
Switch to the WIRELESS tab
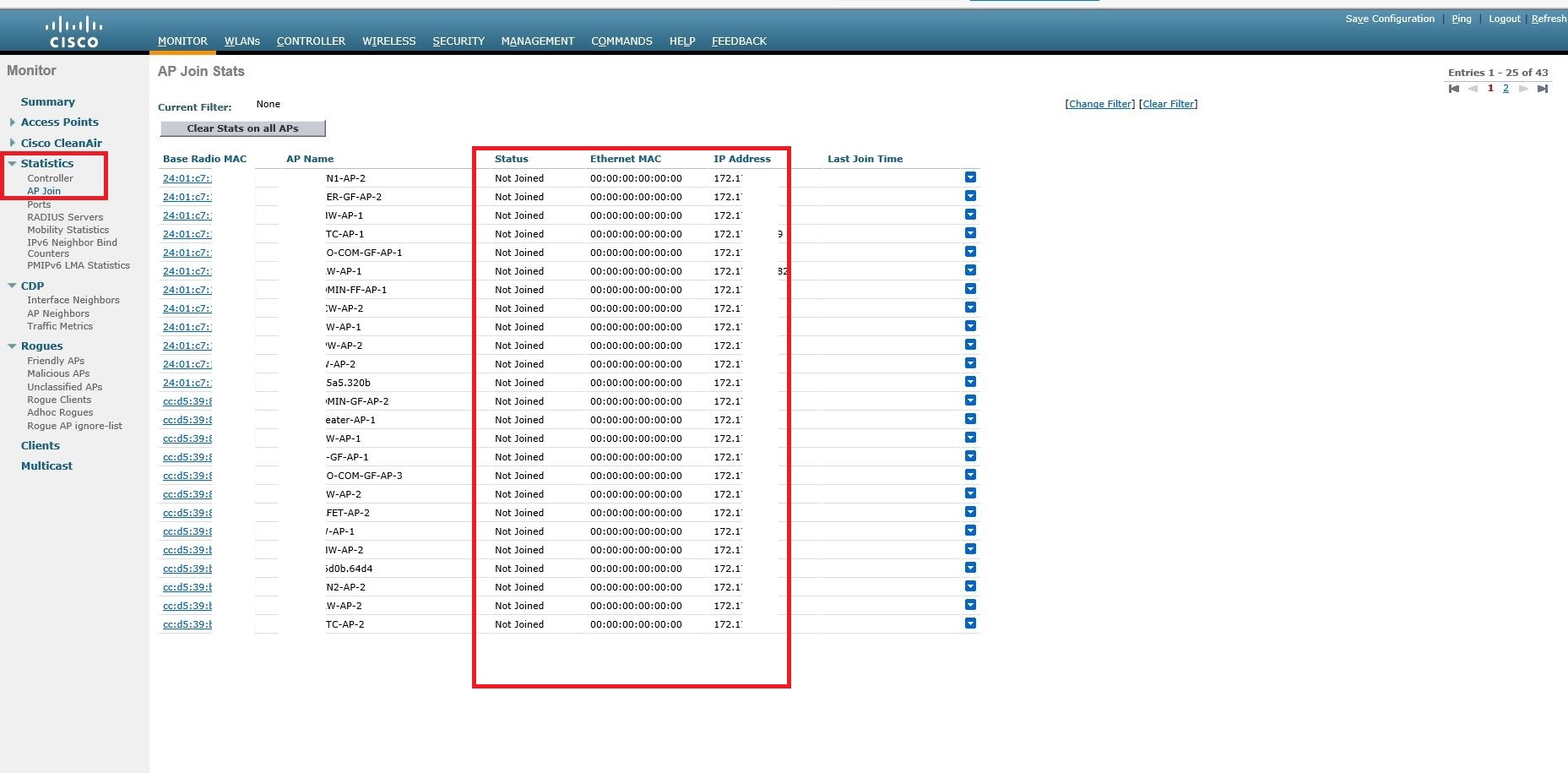(x=388, y=41)
